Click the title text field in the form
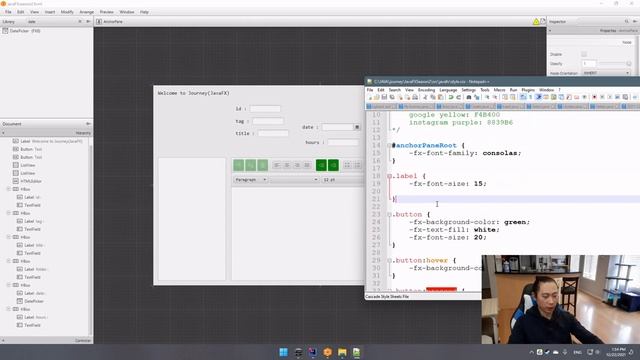 click(273, 133)
